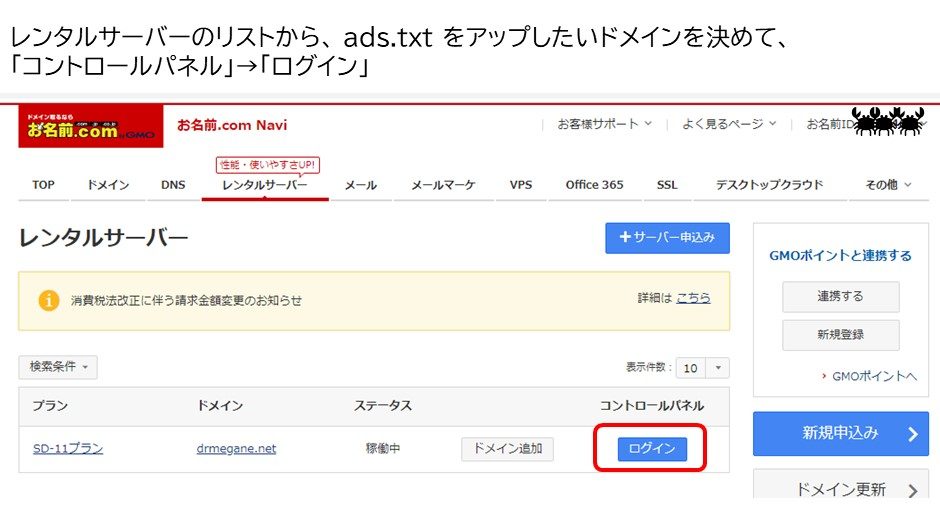
Task: Open the よく見るページ dropdown
Action: coord(729,124)
